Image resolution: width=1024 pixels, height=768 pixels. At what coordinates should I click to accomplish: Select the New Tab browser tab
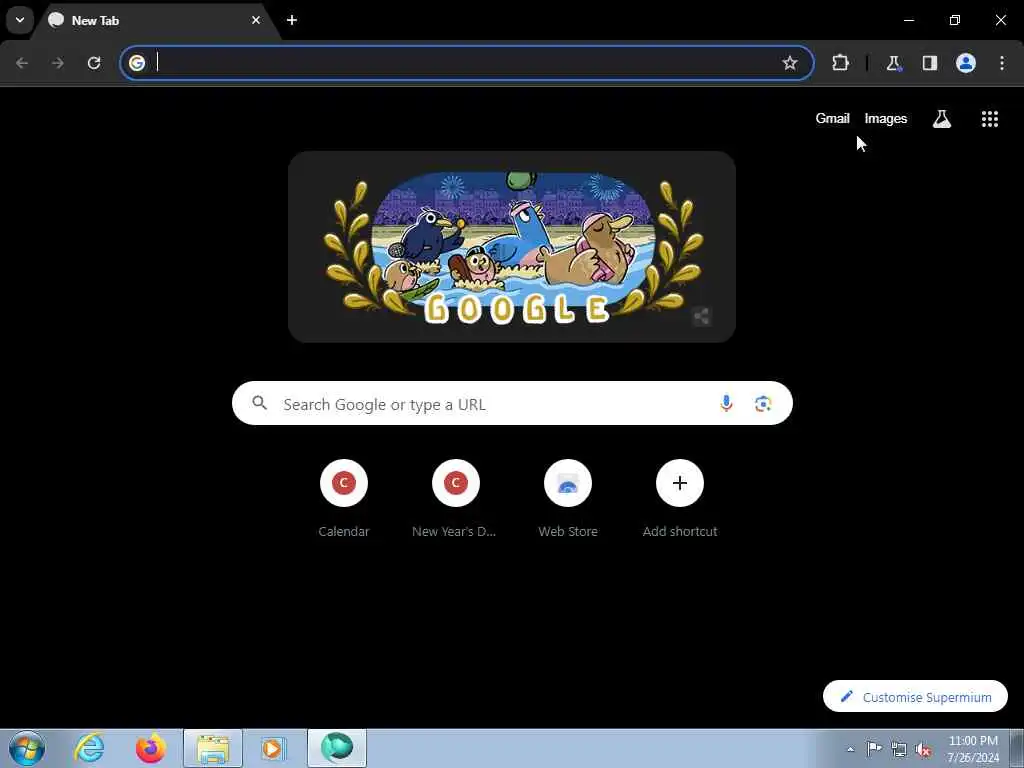click(x=157, y=20)
